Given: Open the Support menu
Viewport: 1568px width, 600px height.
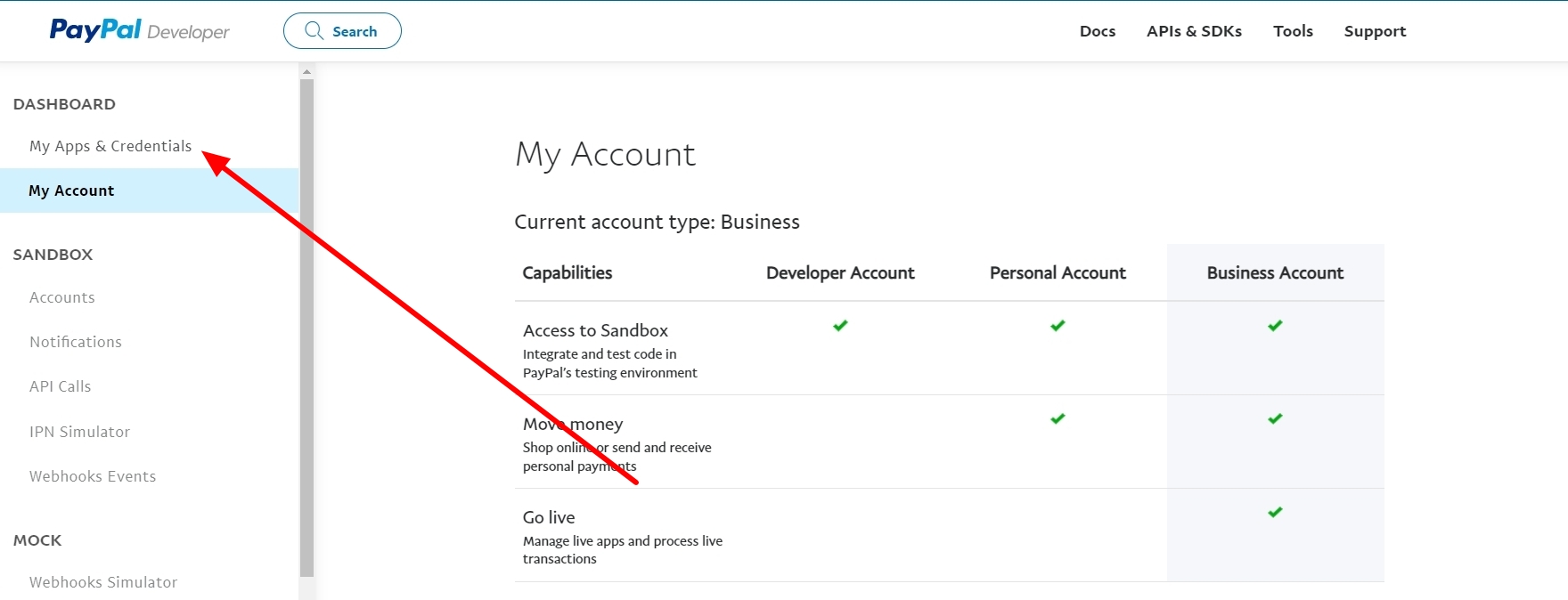Looking at the screenshot, I should (x=1375, y=31).
